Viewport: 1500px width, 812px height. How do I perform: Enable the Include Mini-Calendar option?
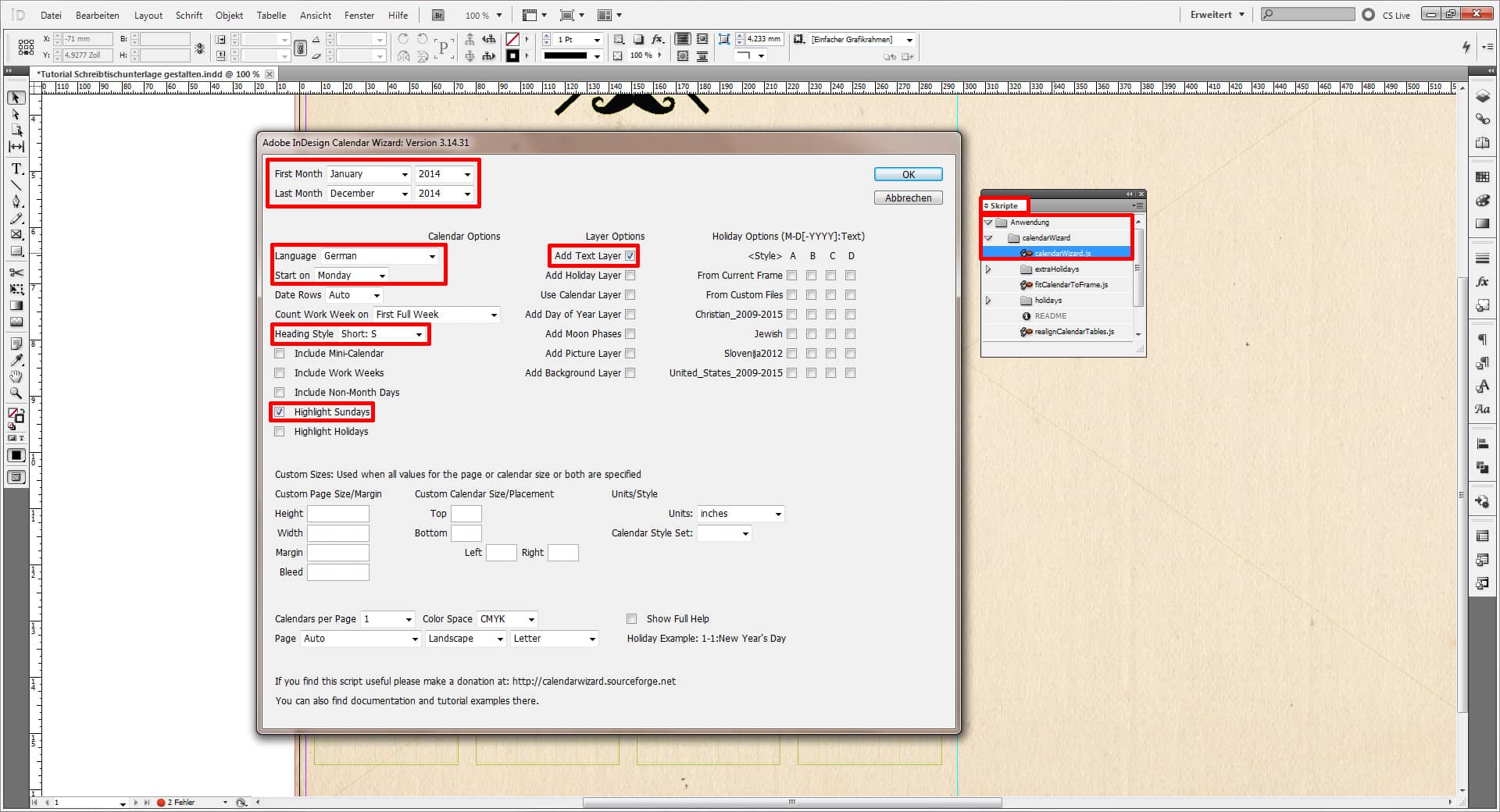[x=279, y=353]
